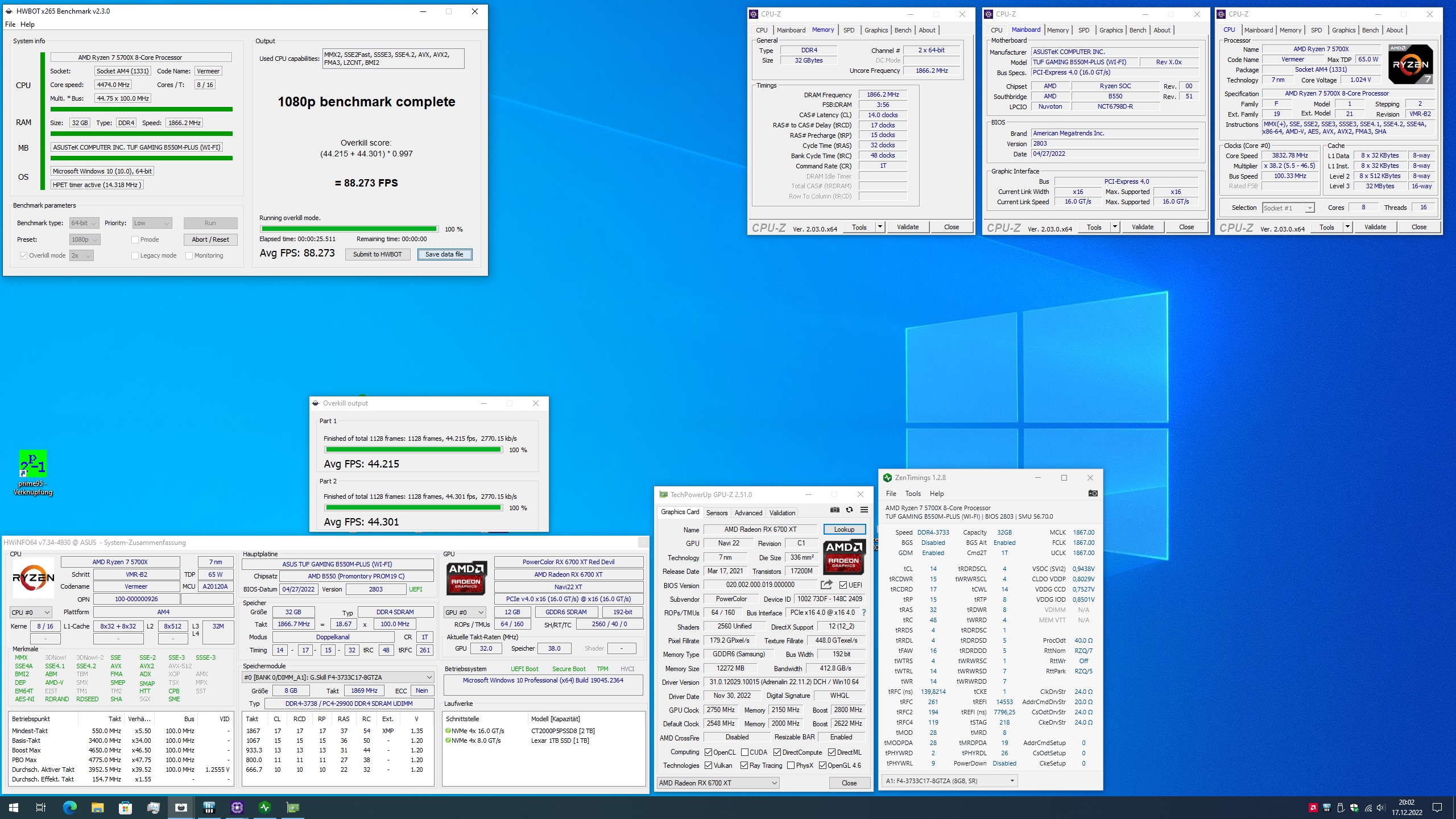This screenshot has width=1456, height=819.
Task: Open volume control in system tray
Action: click(x=1382, y=808)
